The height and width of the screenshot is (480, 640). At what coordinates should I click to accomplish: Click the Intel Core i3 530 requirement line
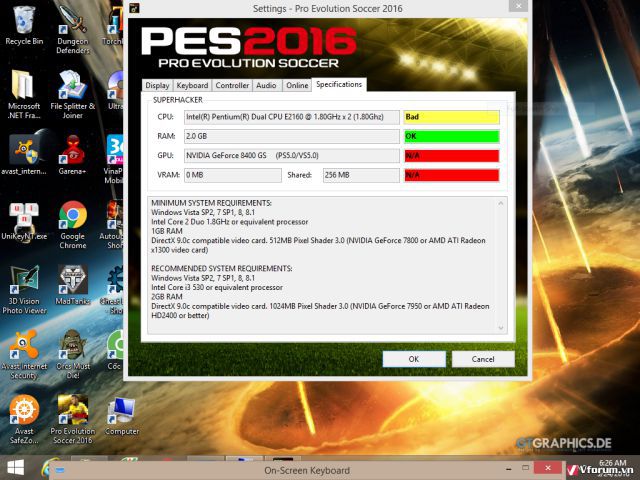[x=217, y=287]
